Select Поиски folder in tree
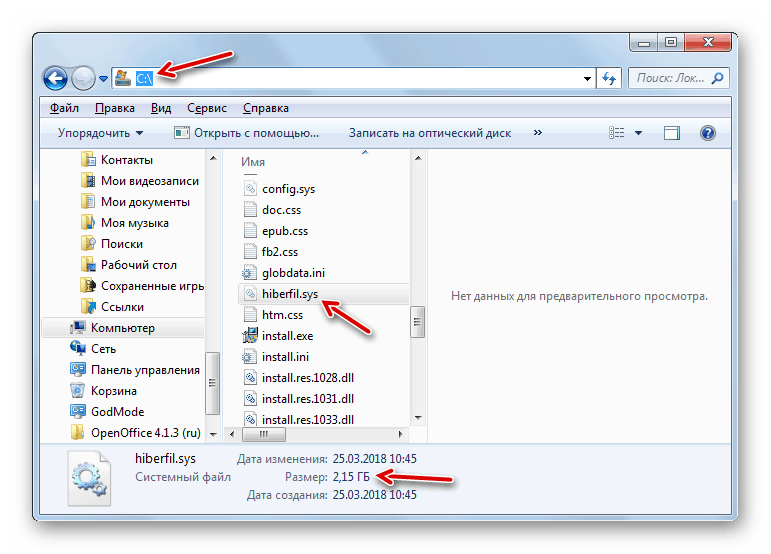The width and height of the screenshot is (771, 554). click(112, 244)
